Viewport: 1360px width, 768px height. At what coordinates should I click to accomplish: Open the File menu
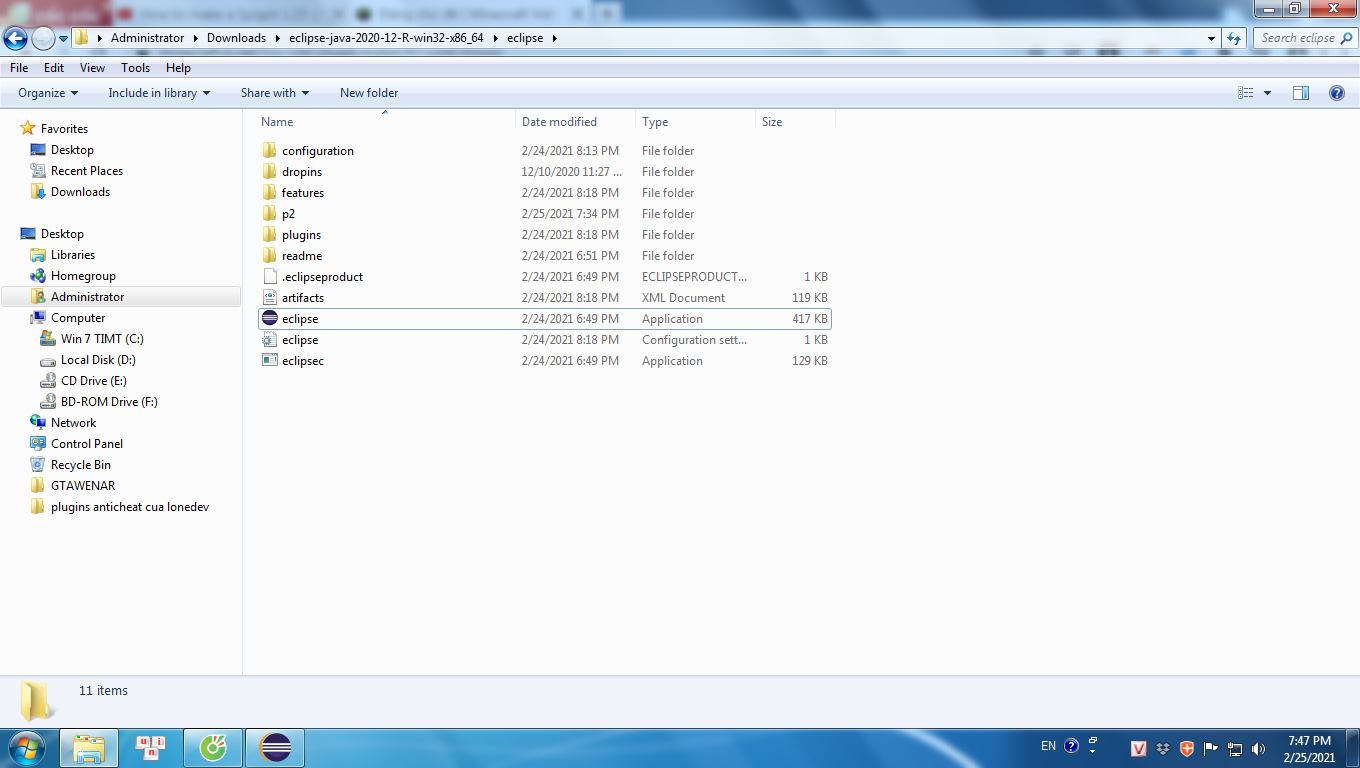[x=19, y=68]
